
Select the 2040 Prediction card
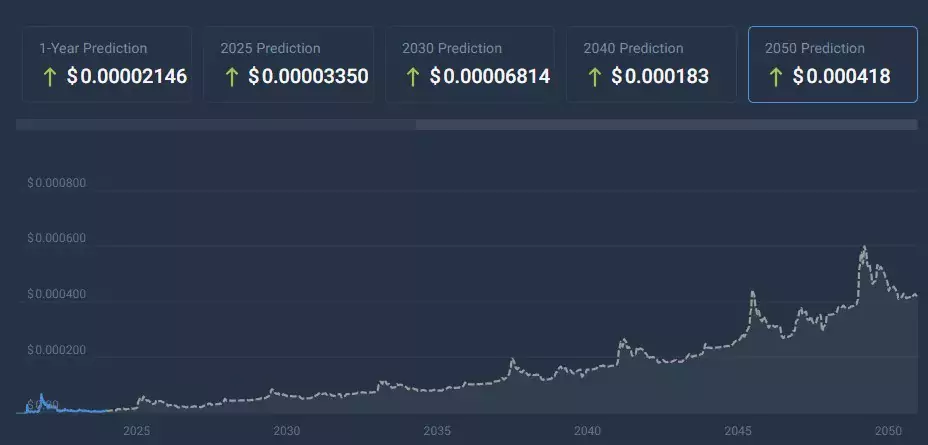tap(651, 65)
